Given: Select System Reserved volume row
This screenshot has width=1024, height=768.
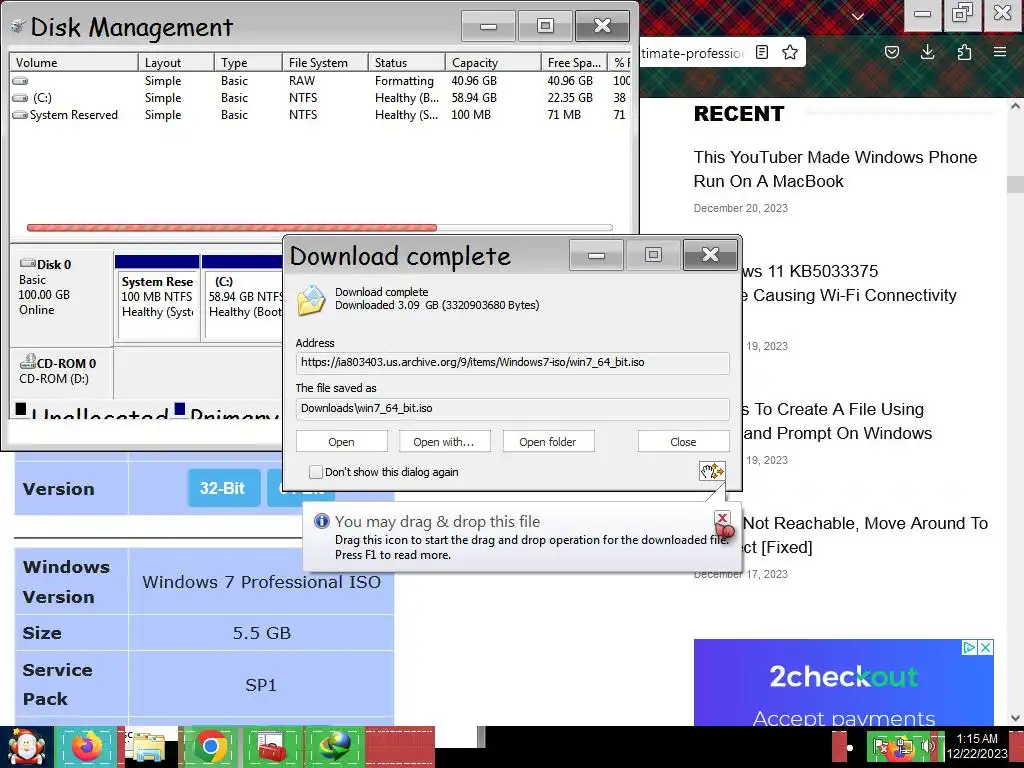Looking at the screenshot, I should (x=320, y=115).
